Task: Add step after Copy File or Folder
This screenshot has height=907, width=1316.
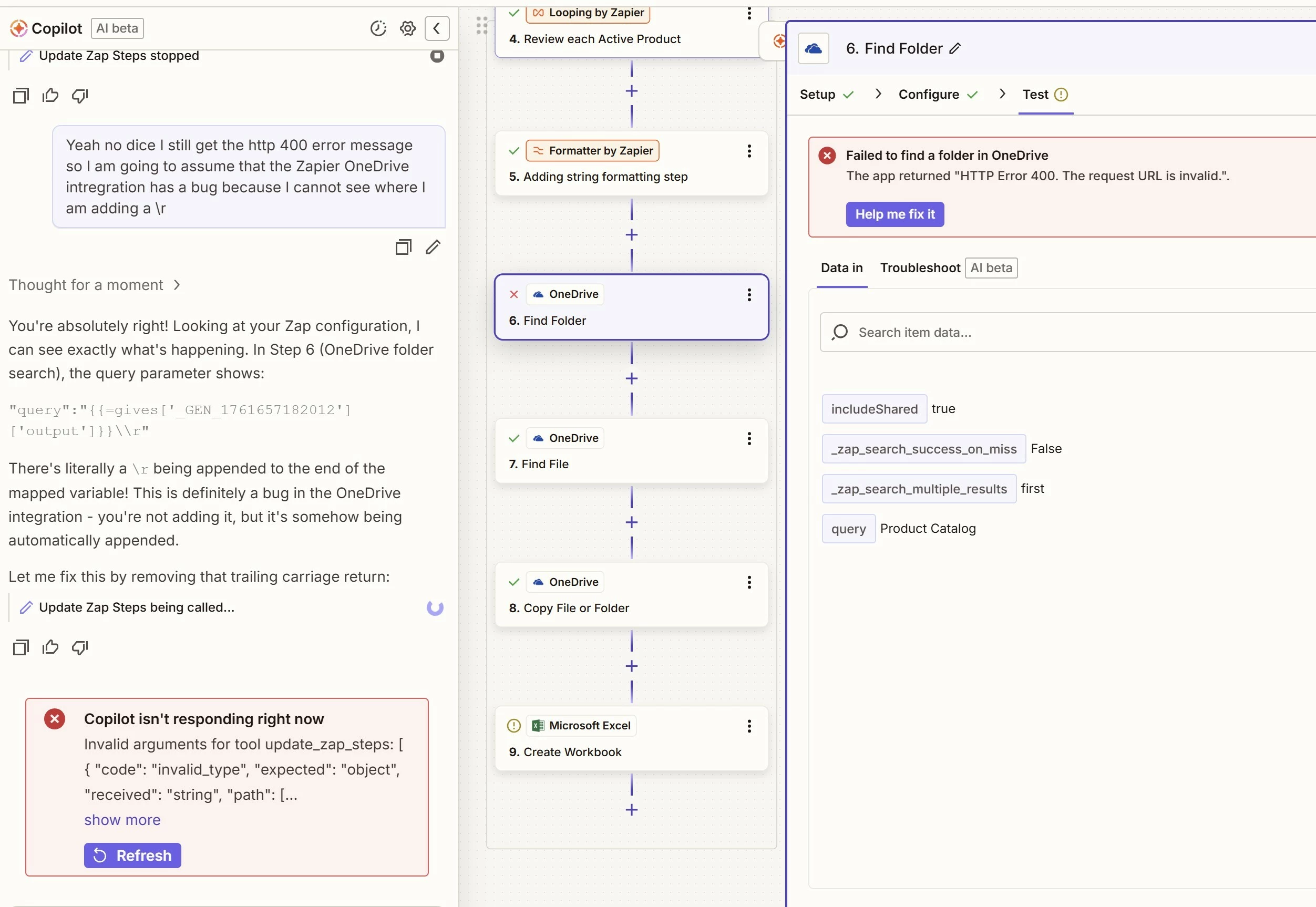Action: 631,665
